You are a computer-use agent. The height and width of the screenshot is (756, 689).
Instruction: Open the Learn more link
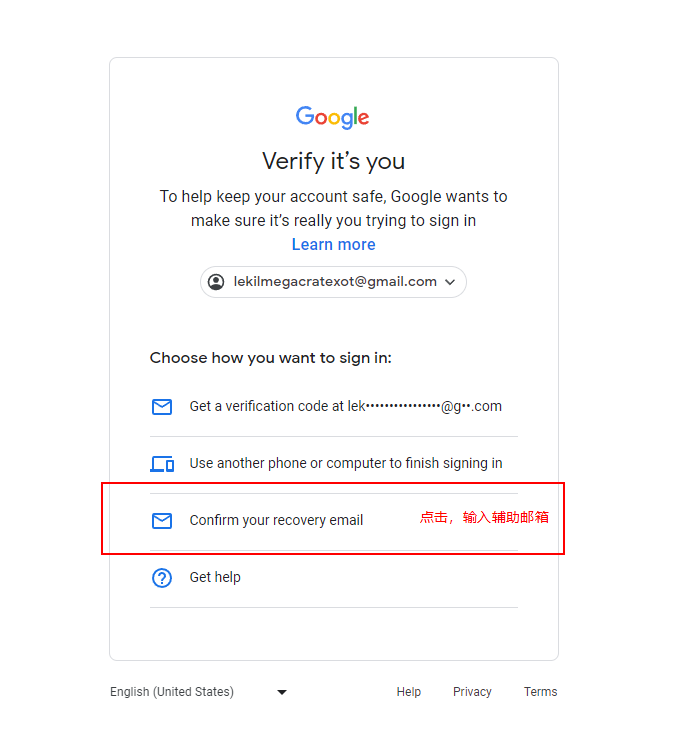pyautogui.click(x=333, y=245)
